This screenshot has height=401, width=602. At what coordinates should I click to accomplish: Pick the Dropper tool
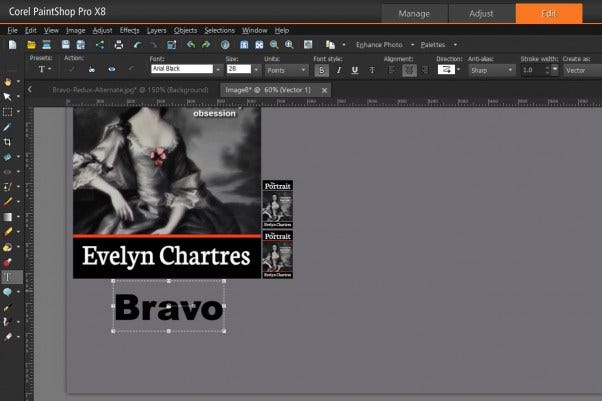[8, 127]
